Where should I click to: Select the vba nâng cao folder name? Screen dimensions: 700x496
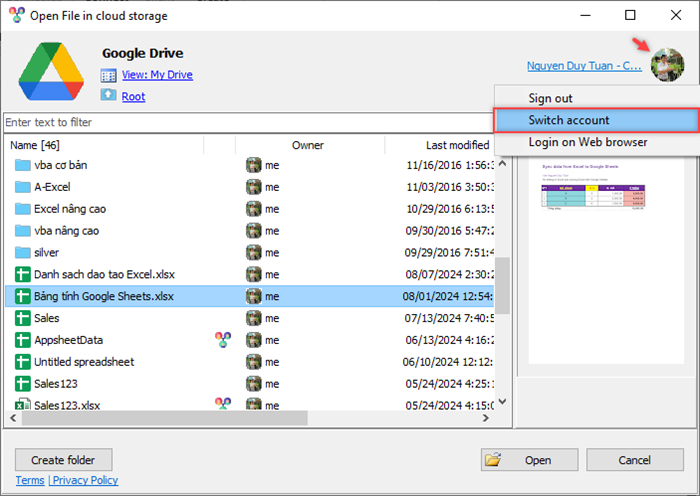(67, 231)
